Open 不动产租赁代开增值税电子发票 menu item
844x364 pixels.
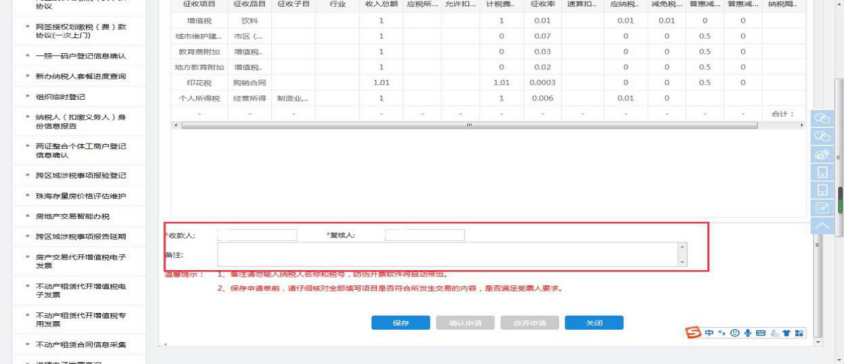click(81, 290)
